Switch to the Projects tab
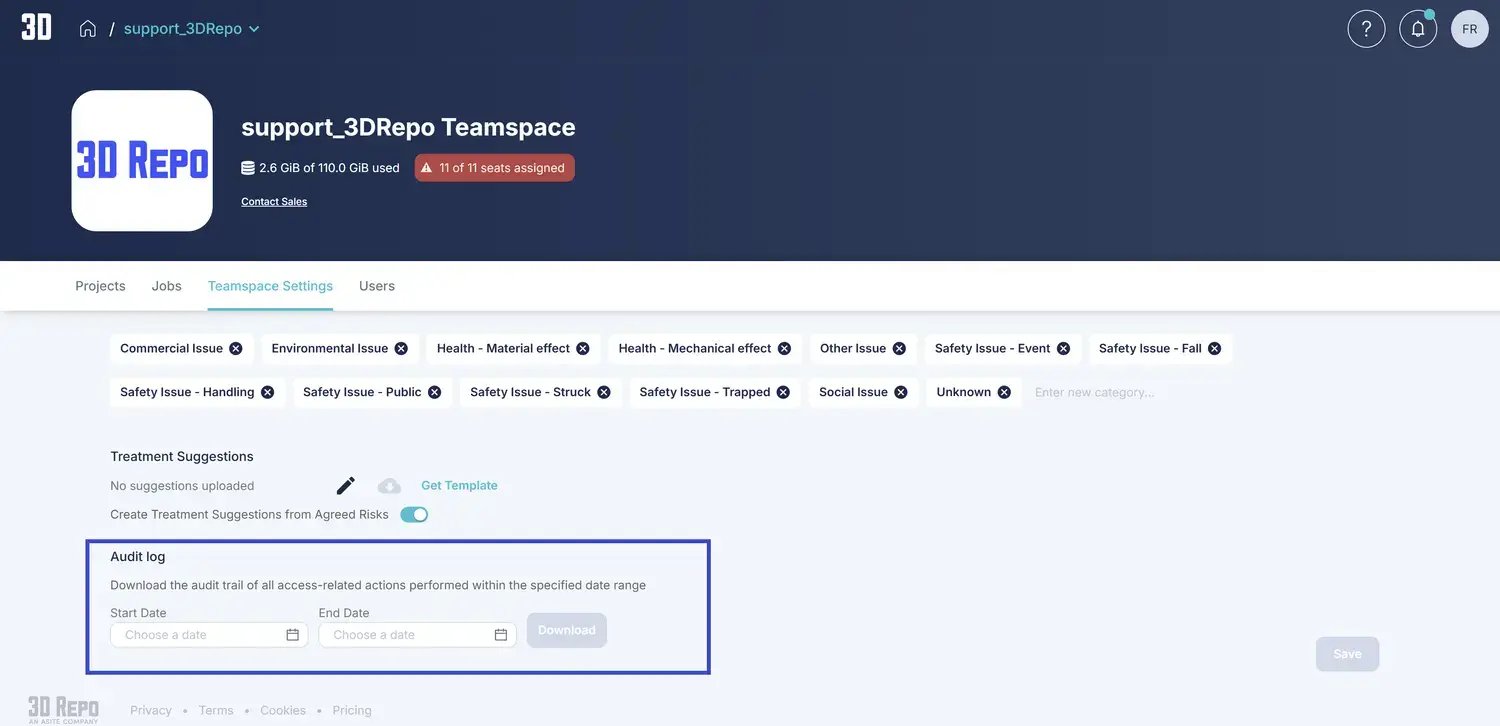This screenshot has height=726, width=1500. (x=101, y=286)
